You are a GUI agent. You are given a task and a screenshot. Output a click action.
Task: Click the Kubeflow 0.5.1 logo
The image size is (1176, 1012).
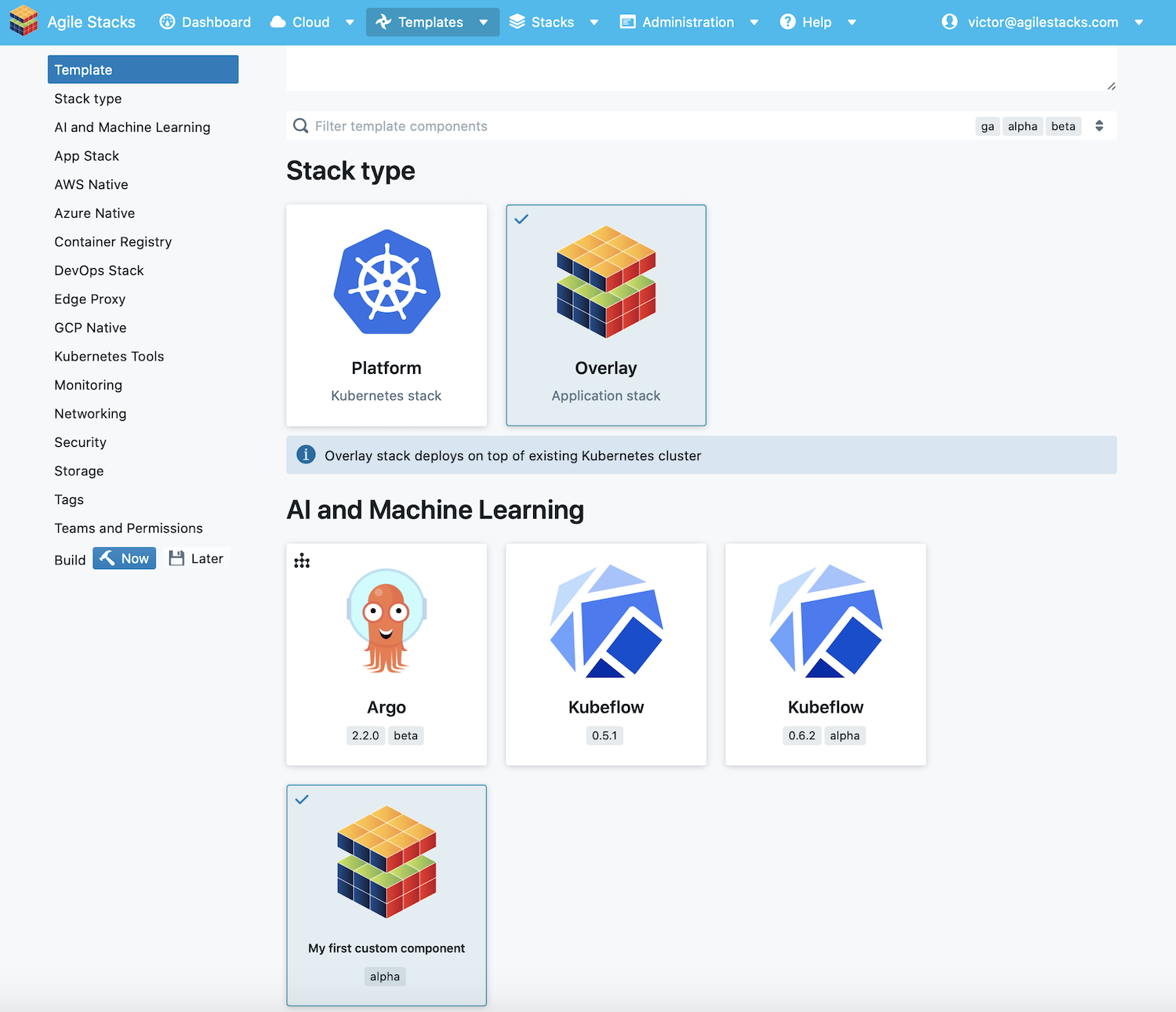[x=606, y=620]
